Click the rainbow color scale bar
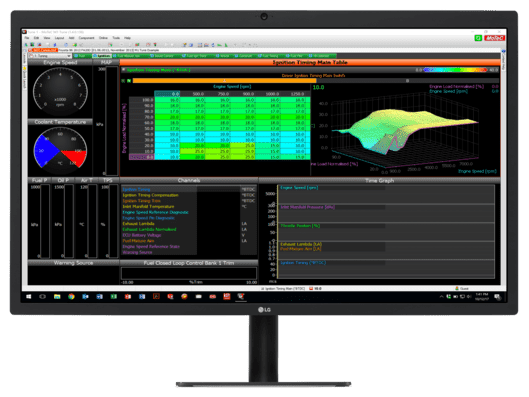The image size is (529, 397). click(455, 70)
